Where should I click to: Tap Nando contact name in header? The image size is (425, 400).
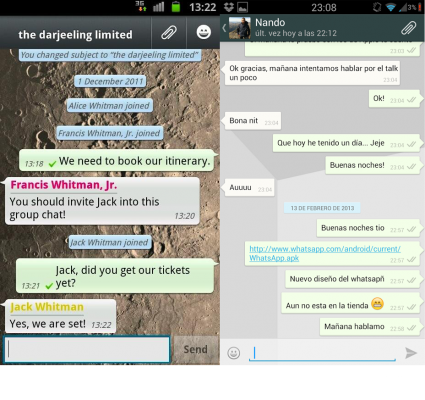pyautogui.click(x=270, y=23)
